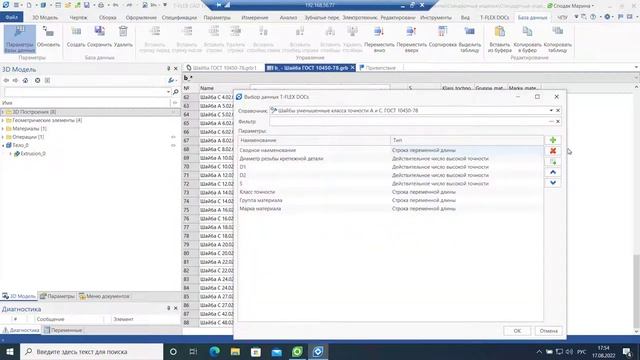Click Переместить вниз in the ribbon

click(x=379, y=39)
